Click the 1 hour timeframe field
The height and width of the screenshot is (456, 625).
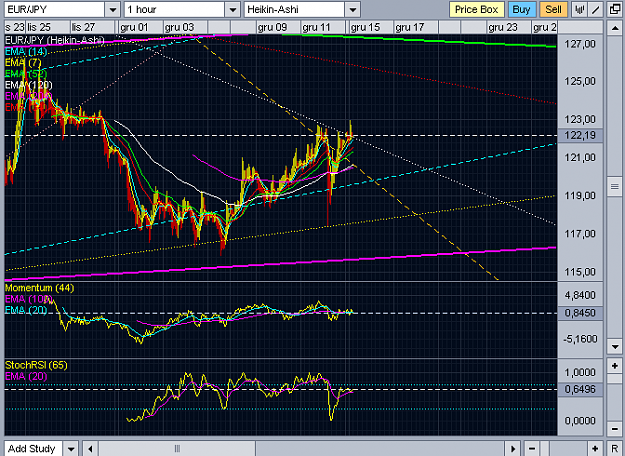[175, 10]
